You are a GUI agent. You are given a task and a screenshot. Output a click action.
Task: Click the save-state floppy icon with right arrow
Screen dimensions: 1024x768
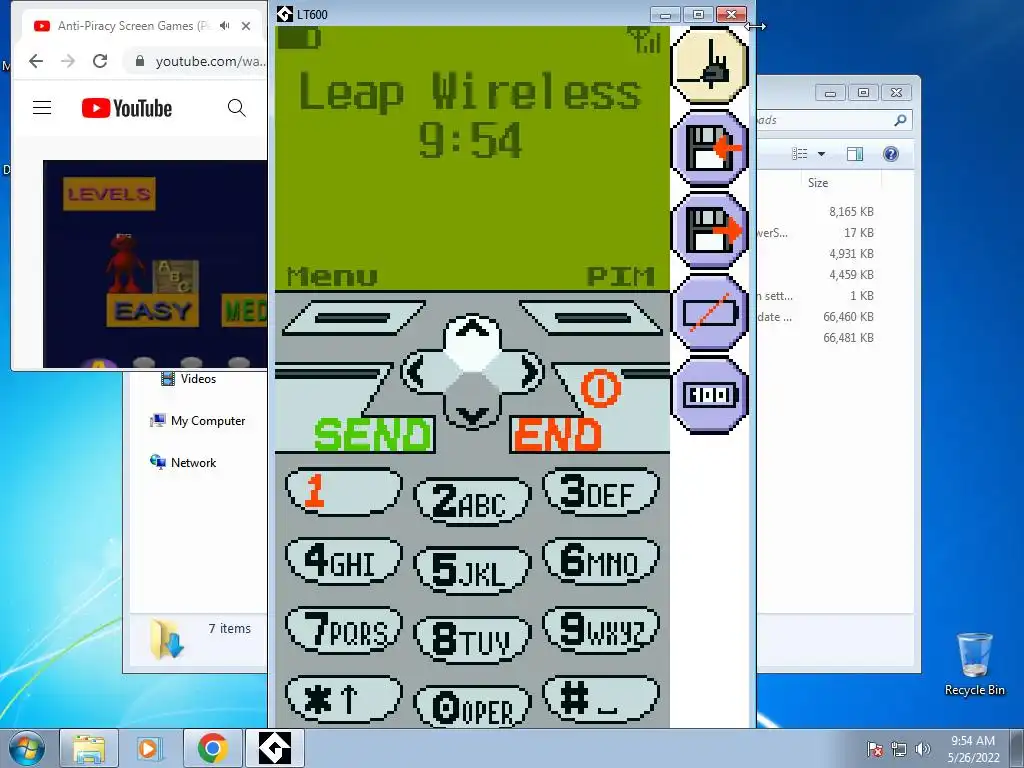[x=710, y=231]
